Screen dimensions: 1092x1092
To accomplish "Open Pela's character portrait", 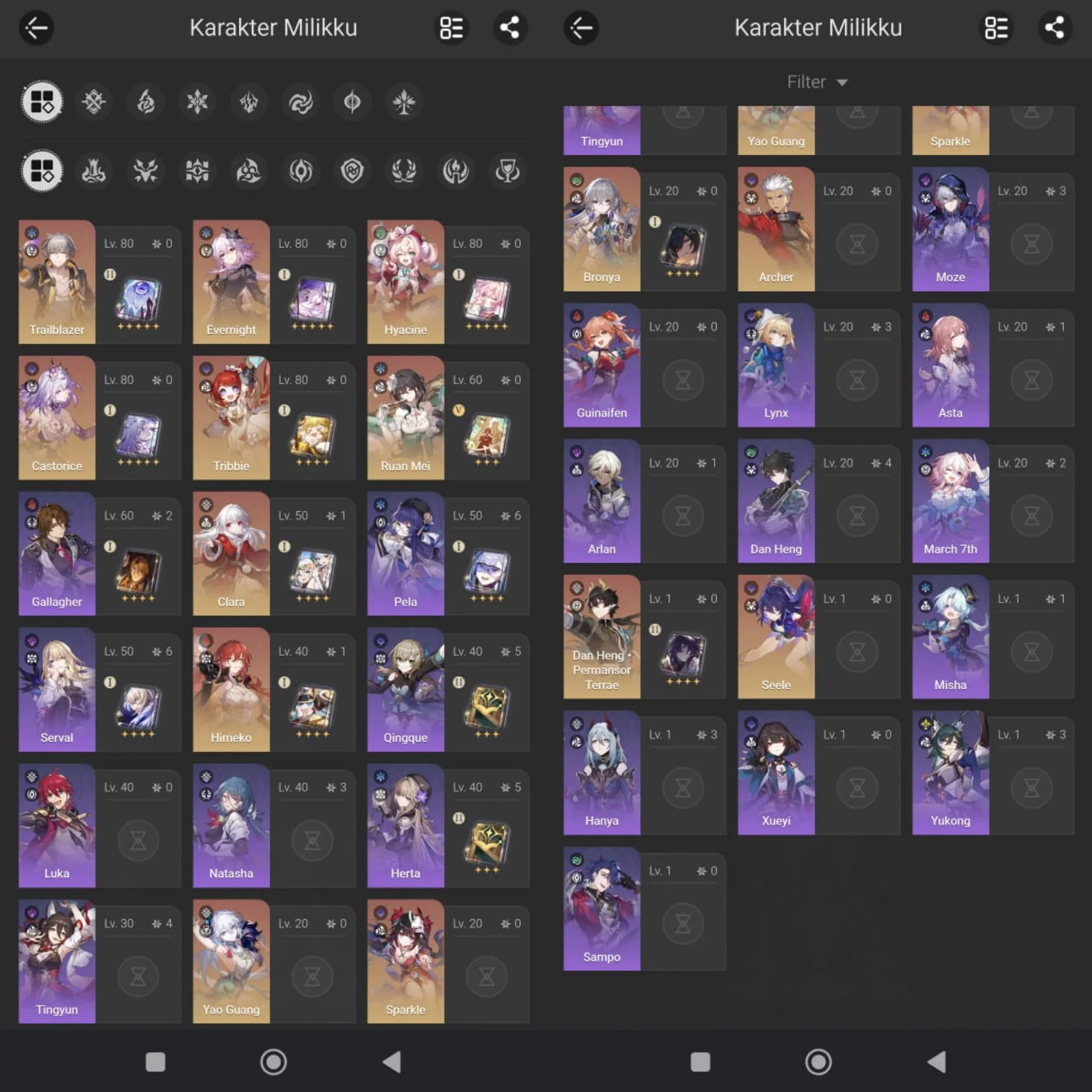I will pyautogui.click(x=406, y=554).
